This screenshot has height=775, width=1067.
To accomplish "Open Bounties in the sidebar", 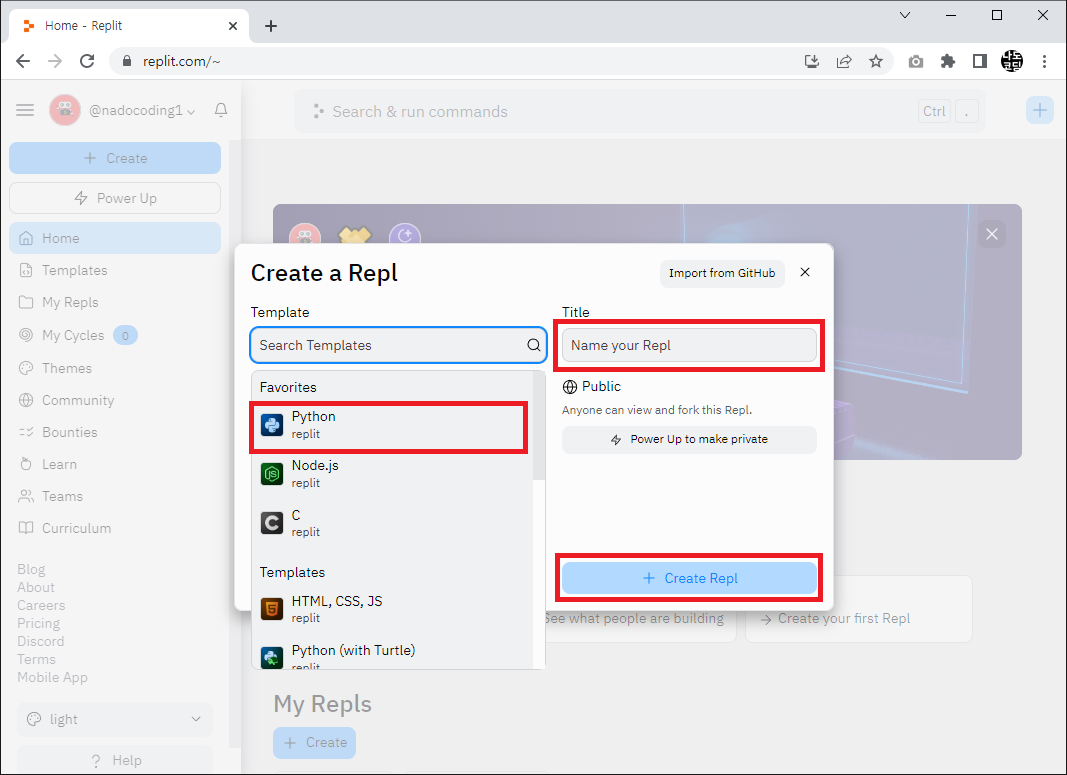I will [115, 432].
